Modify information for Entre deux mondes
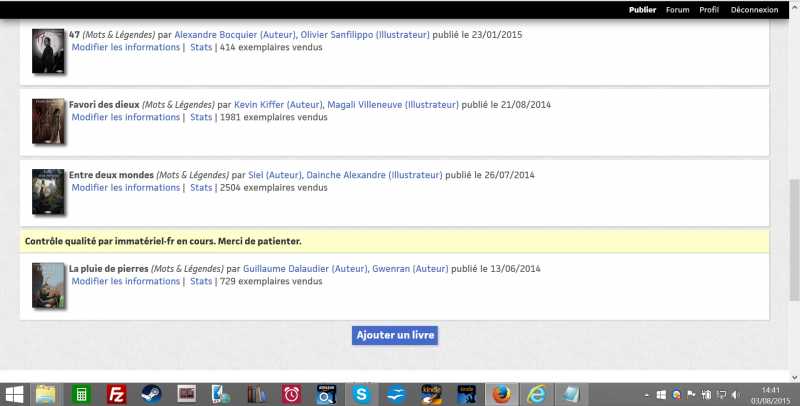 (125, 187)
